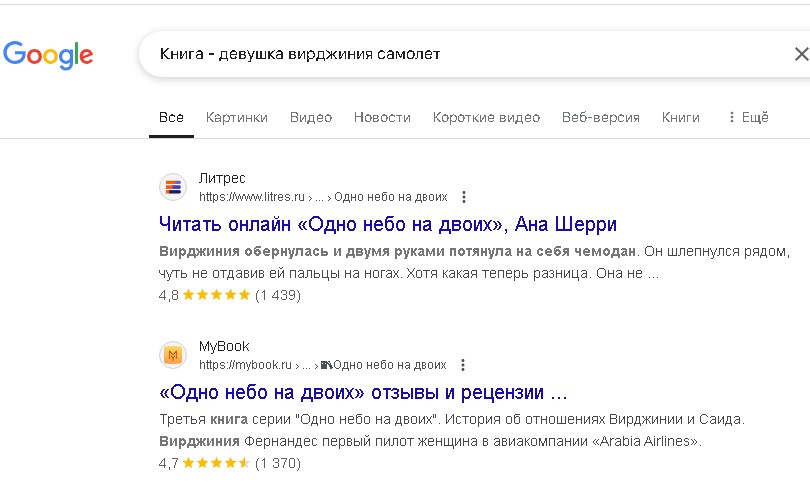
Task: Expand the Ещё more menu
Action: [x=748, y=117]
